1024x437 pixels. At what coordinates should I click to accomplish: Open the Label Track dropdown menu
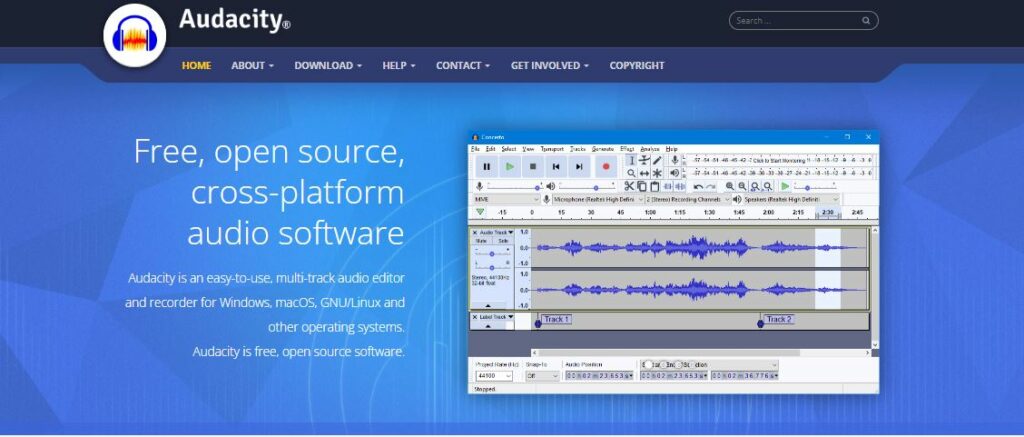coord(511,317)
